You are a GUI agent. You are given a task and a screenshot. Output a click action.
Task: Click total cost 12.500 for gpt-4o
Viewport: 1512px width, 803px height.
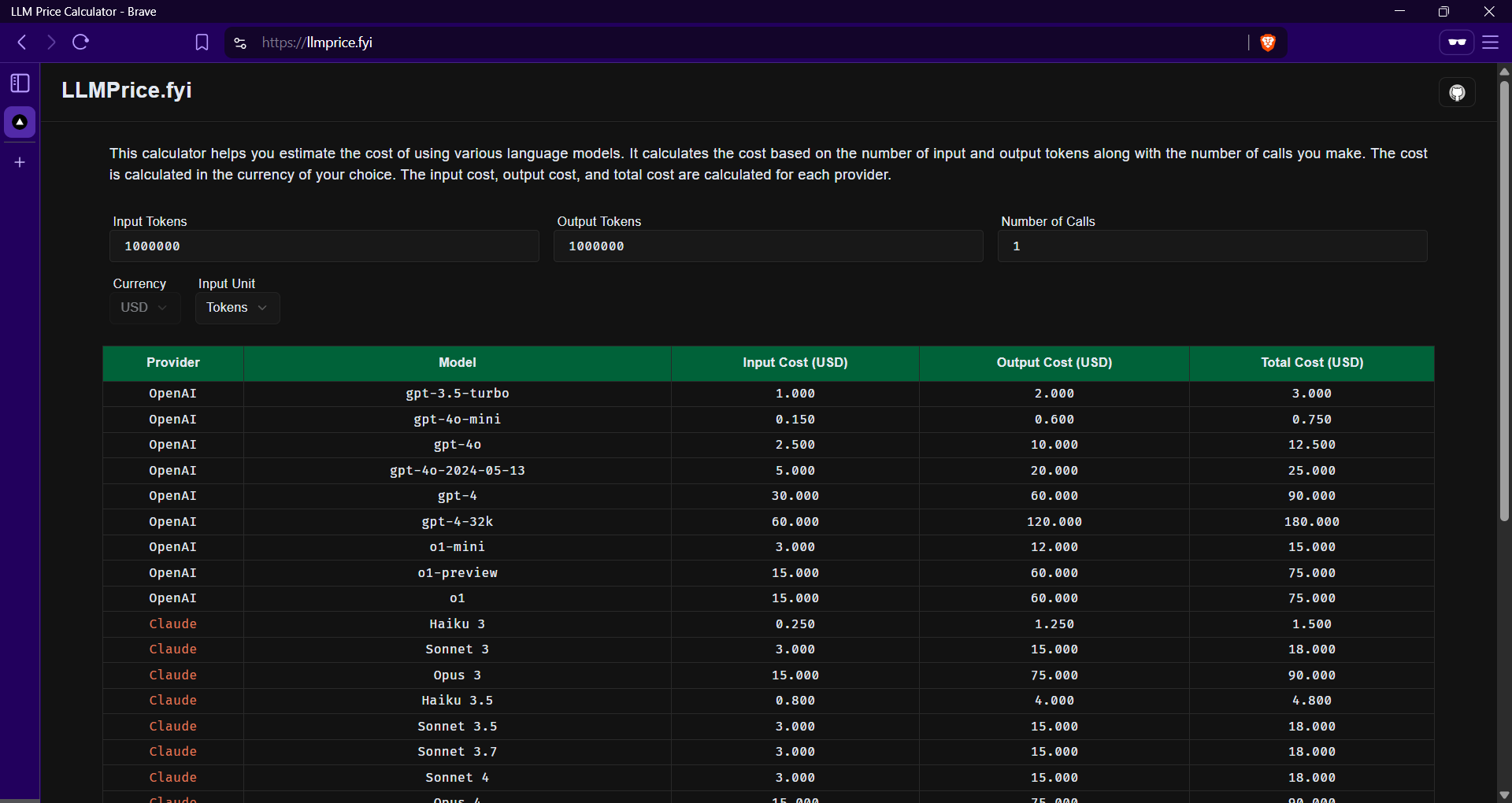coord(1312,445)
